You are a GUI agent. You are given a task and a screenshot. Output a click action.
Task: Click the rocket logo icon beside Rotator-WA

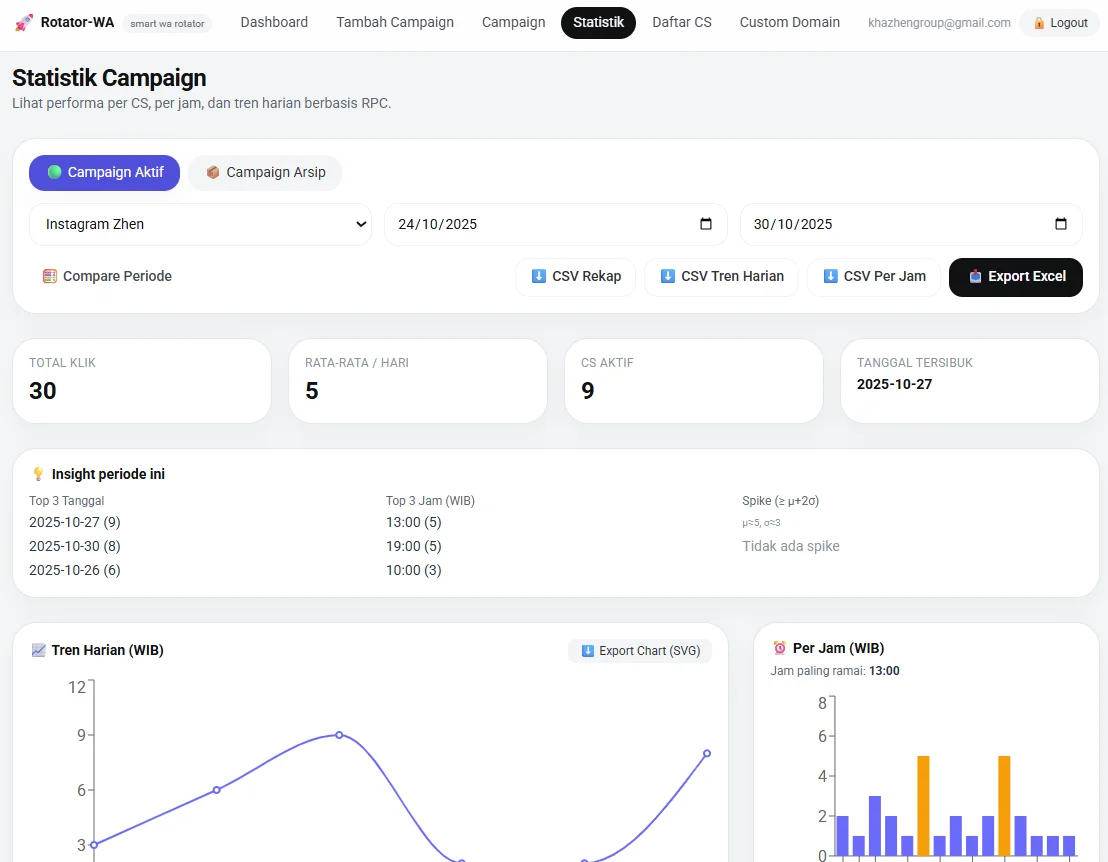[24, 22]
